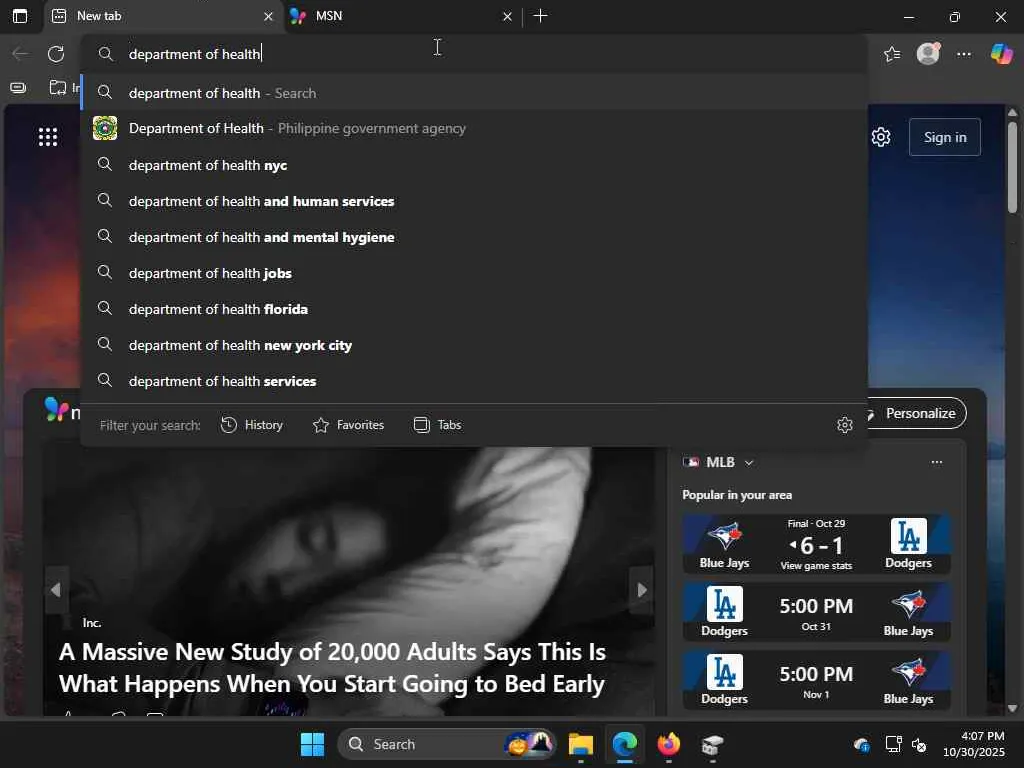1024x768 pixels.
Task: Filter search by History
Action: 252,425
